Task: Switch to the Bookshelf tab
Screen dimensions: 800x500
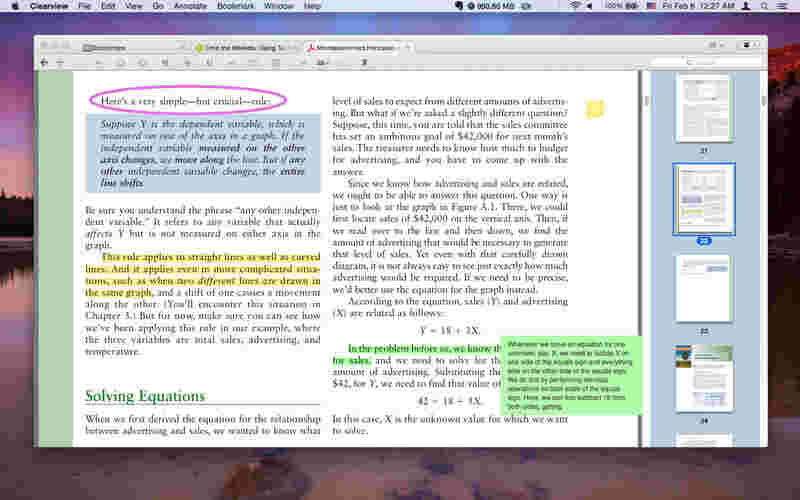Action: 112,47
